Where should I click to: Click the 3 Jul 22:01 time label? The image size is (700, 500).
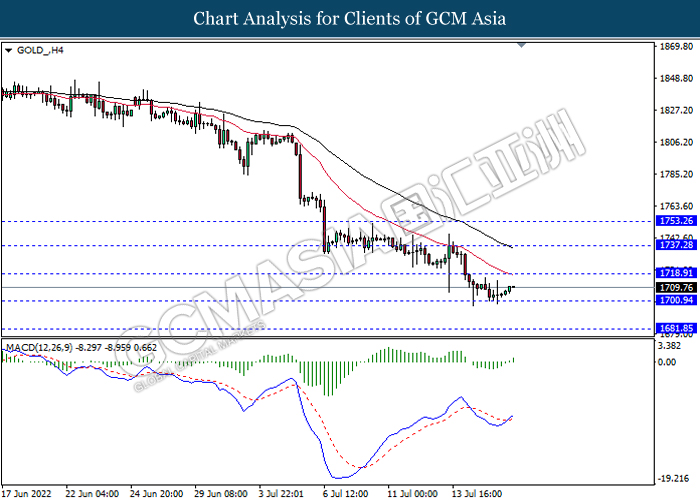281,494
